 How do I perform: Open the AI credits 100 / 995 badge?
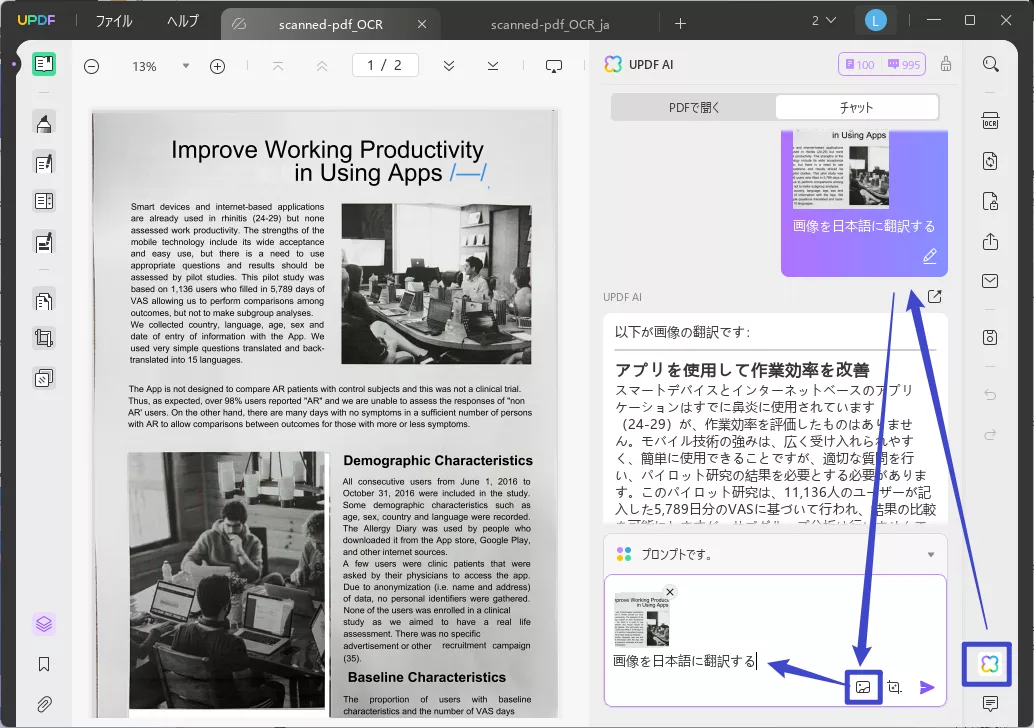tap(882, 64)
